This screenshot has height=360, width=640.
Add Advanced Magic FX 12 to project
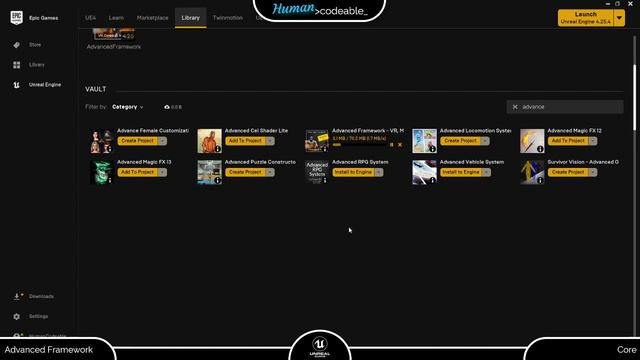pyautogui.click(x=568, y=141)
